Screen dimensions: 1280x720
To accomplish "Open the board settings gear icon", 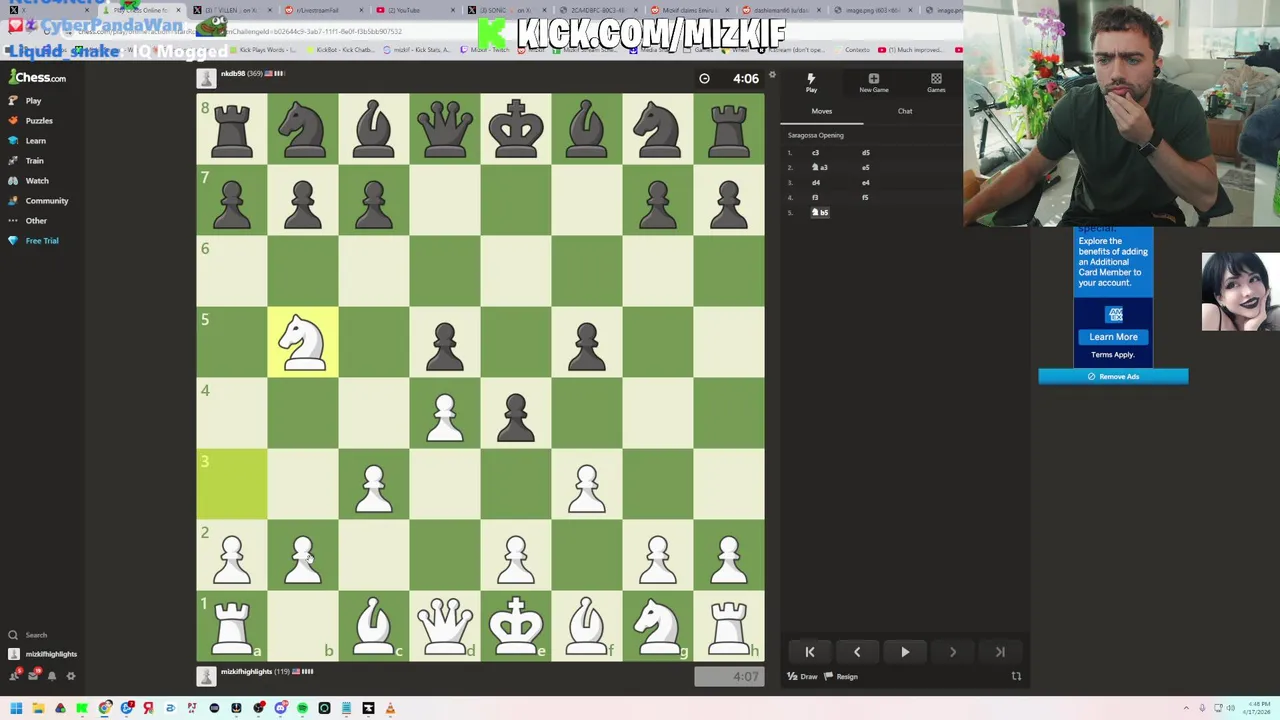I will pos(772,75).
